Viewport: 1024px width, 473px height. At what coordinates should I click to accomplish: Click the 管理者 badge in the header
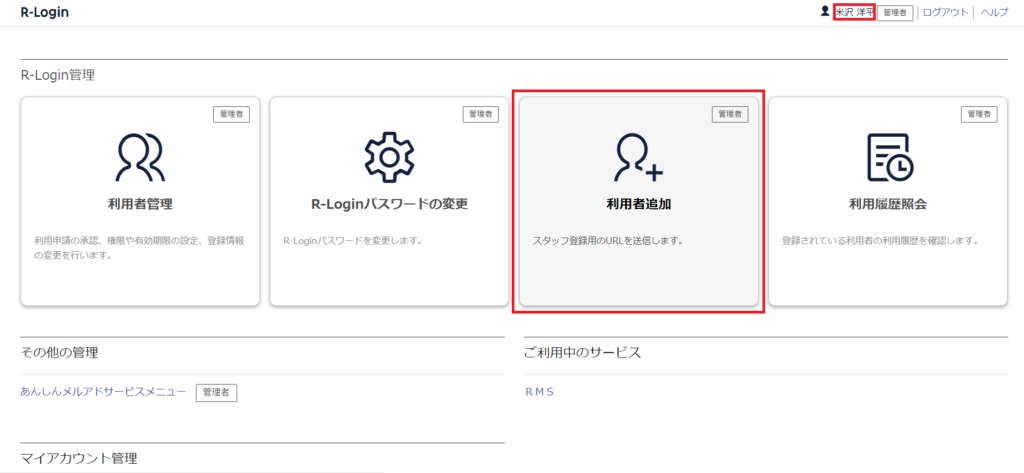point(895,13)
